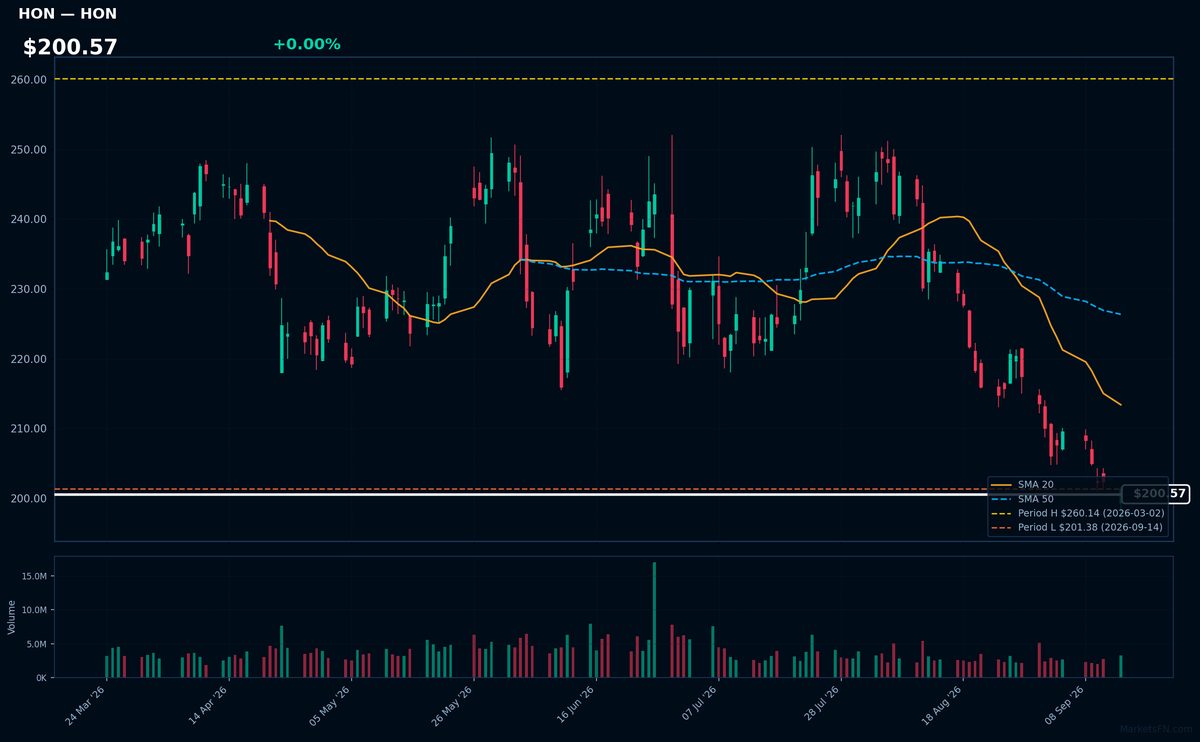This screenshot has width=1200, height=742.
Task: Click the Volume axis title
Action: pyautogui.click(x=12, y=617)
